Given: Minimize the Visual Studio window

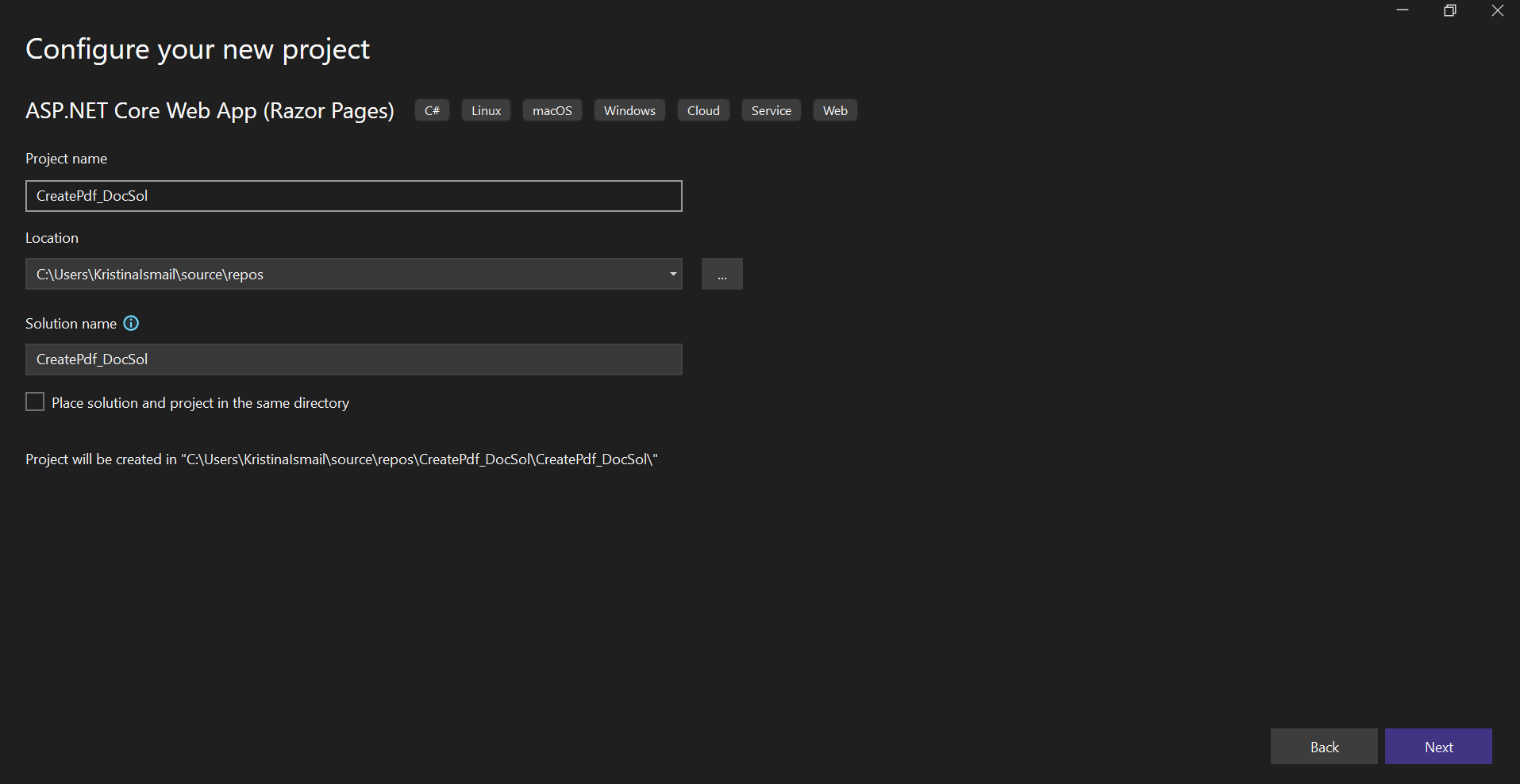Looking at the screenshot, I should click(x=1402, y=10).
